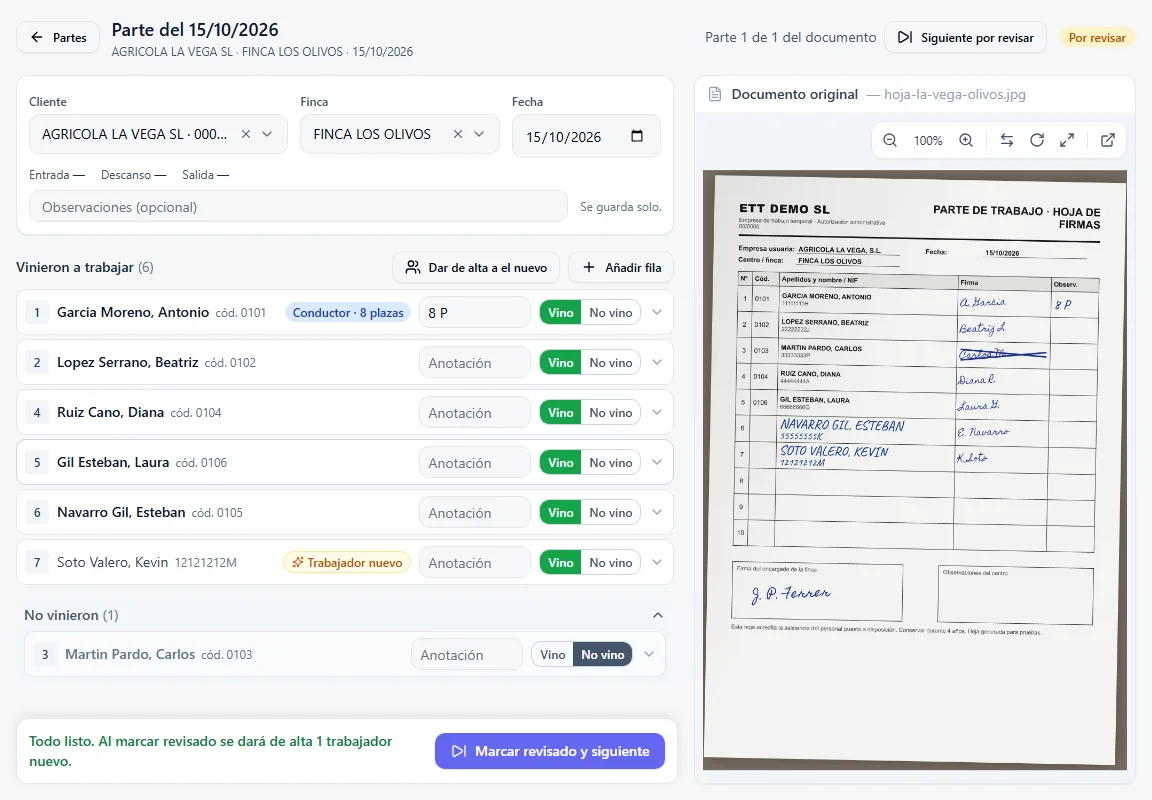Image resolution: width=1152 pixels, height=800 pixels.
Task: Clear the Cliente selection with the X
Action: click(246, 134)
